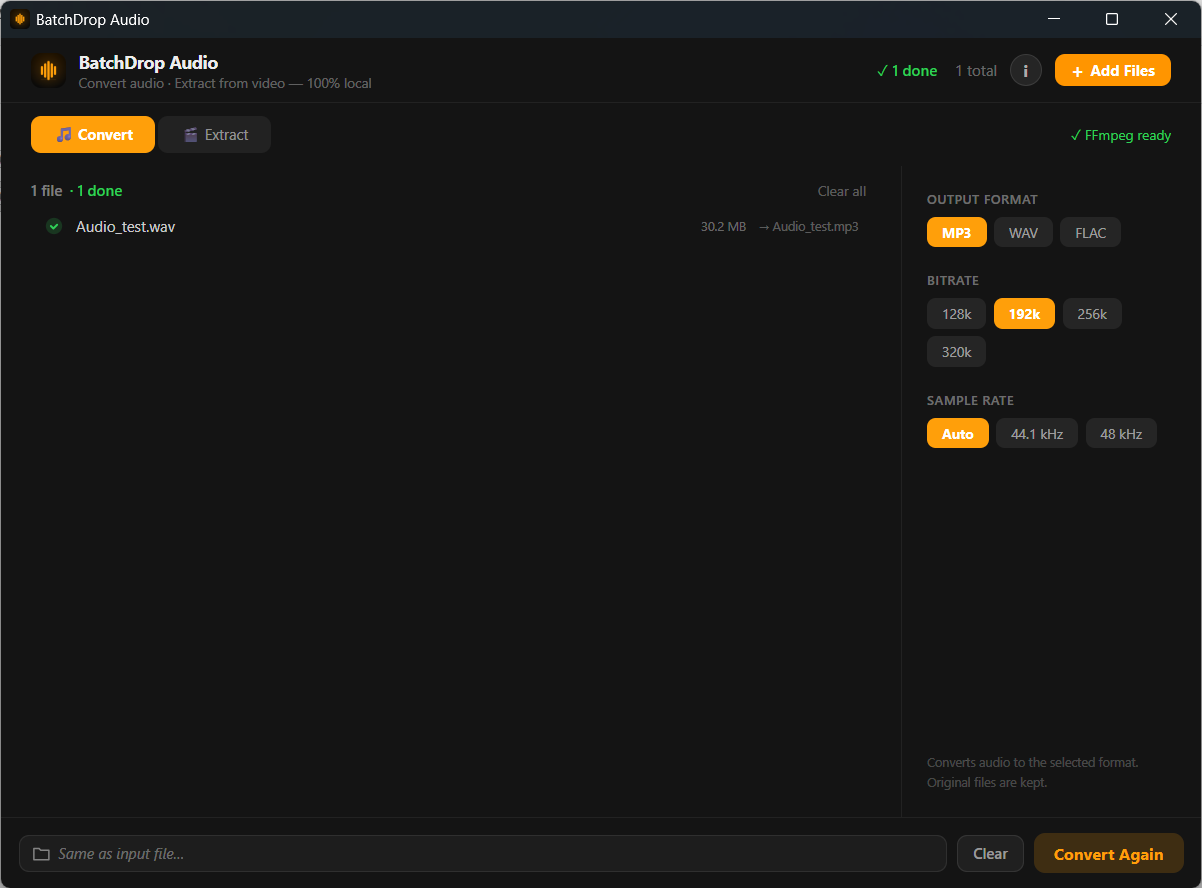Image resolution: width=1202 pixels, height=888 pixels.
Task: Switch to the Convert tab
Action: click(93, 135)
